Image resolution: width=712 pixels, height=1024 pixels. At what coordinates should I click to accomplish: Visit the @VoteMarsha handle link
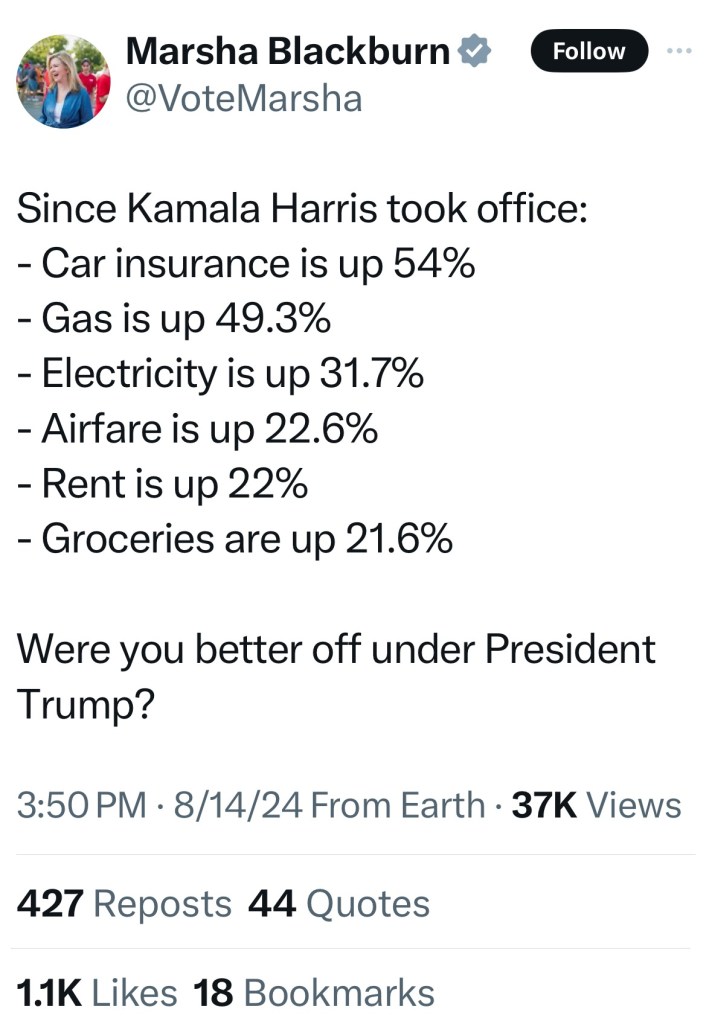tap(244, 98)
